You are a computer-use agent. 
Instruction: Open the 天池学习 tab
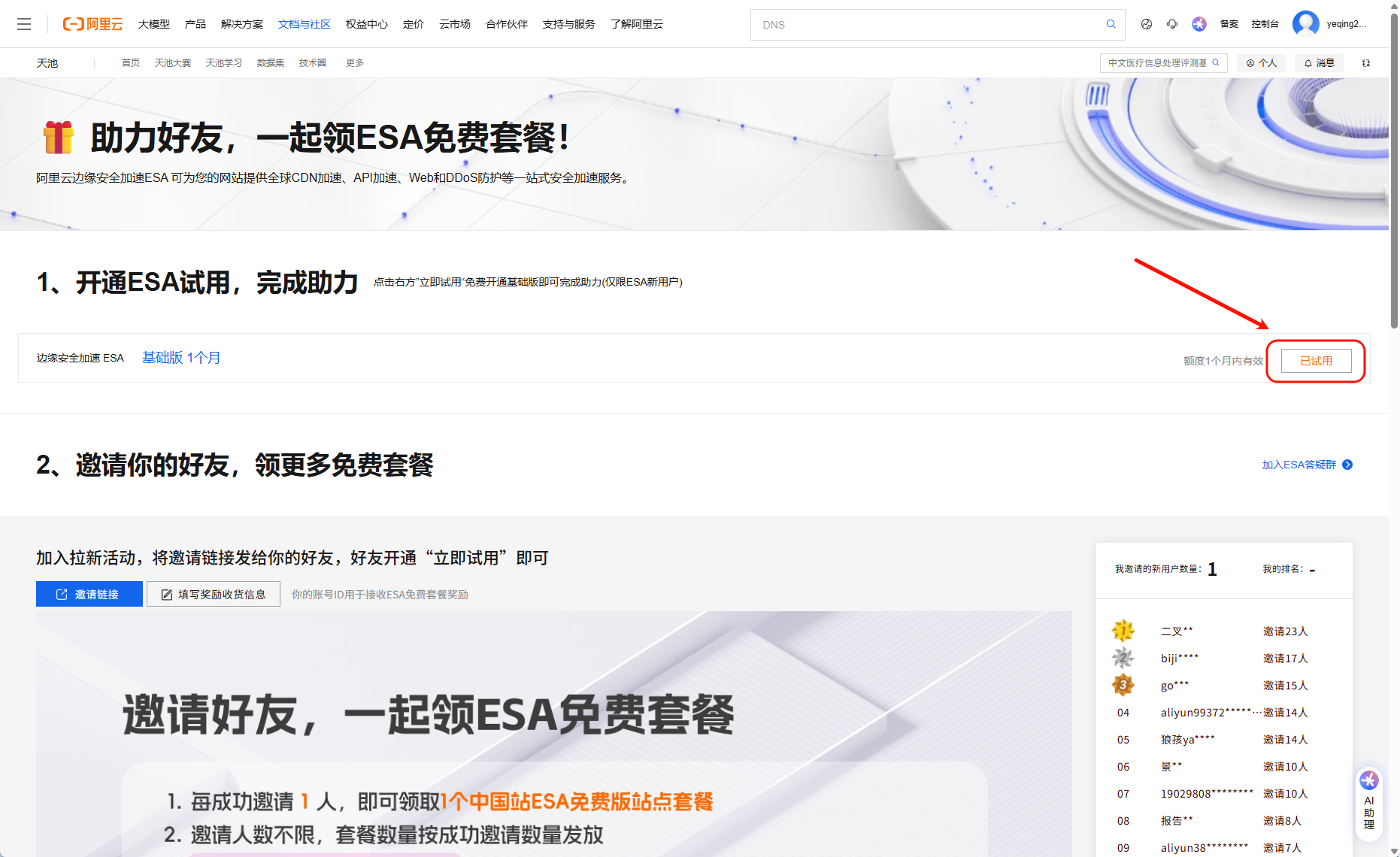[x=224, y=63]
